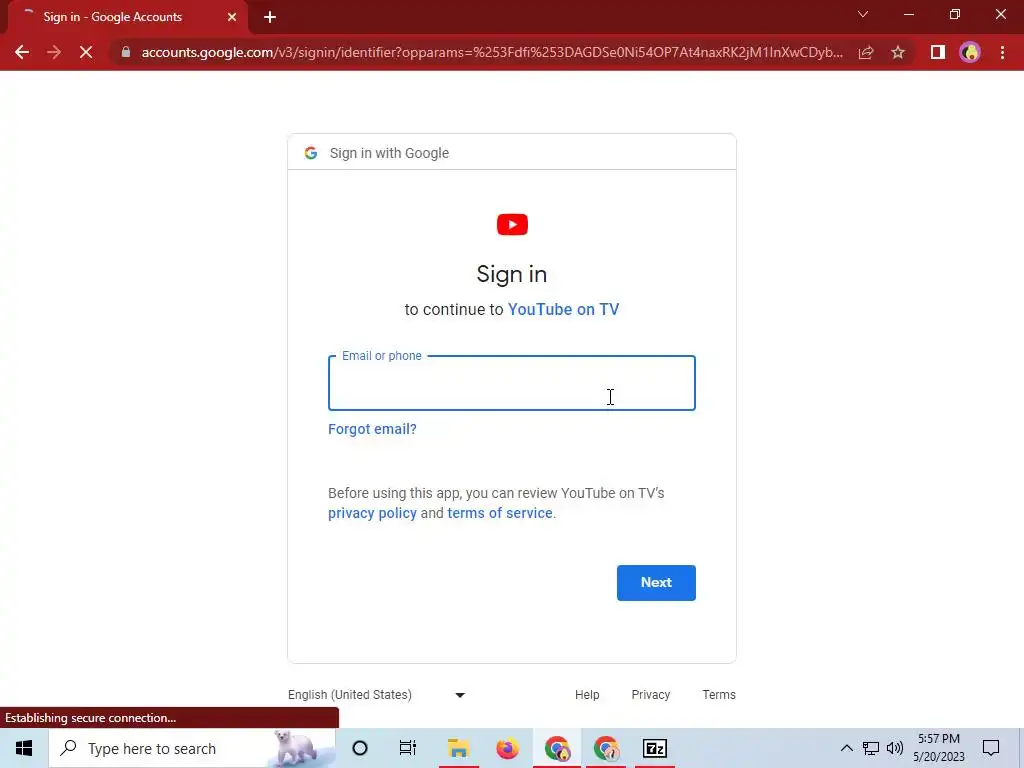Open the volume tray icon
1024x768 pixels.
[x=895, y=748]
